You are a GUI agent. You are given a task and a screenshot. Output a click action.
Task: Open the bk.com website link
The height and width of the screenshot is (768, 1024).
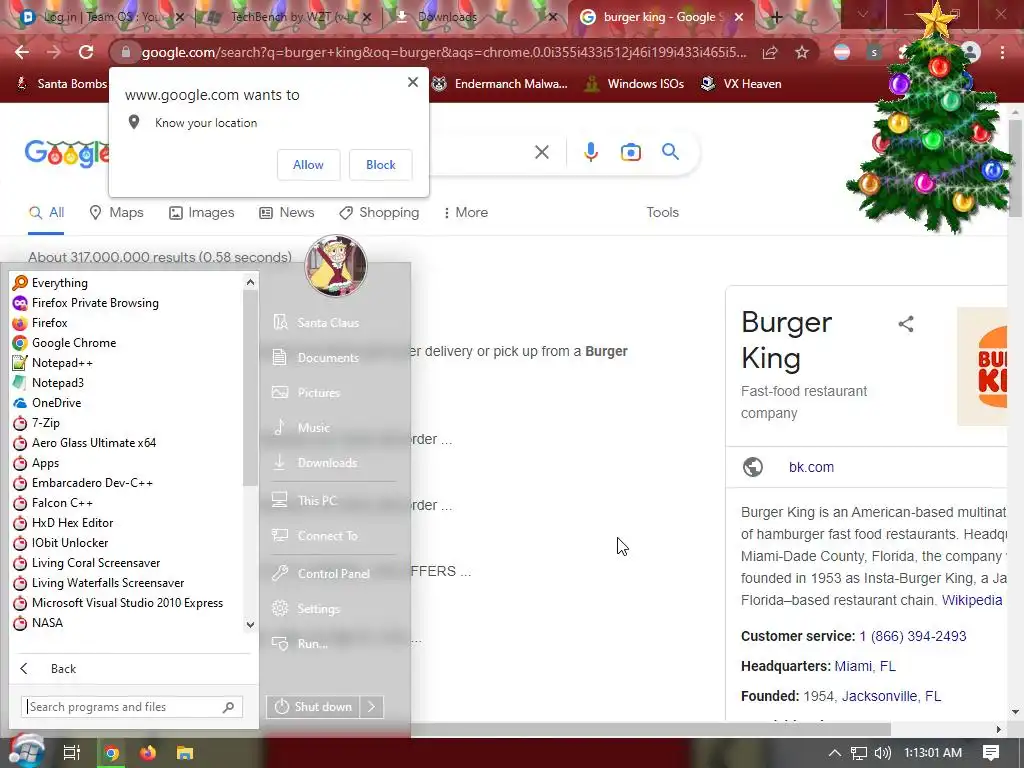pyautogui.click(x=811, y=467)
